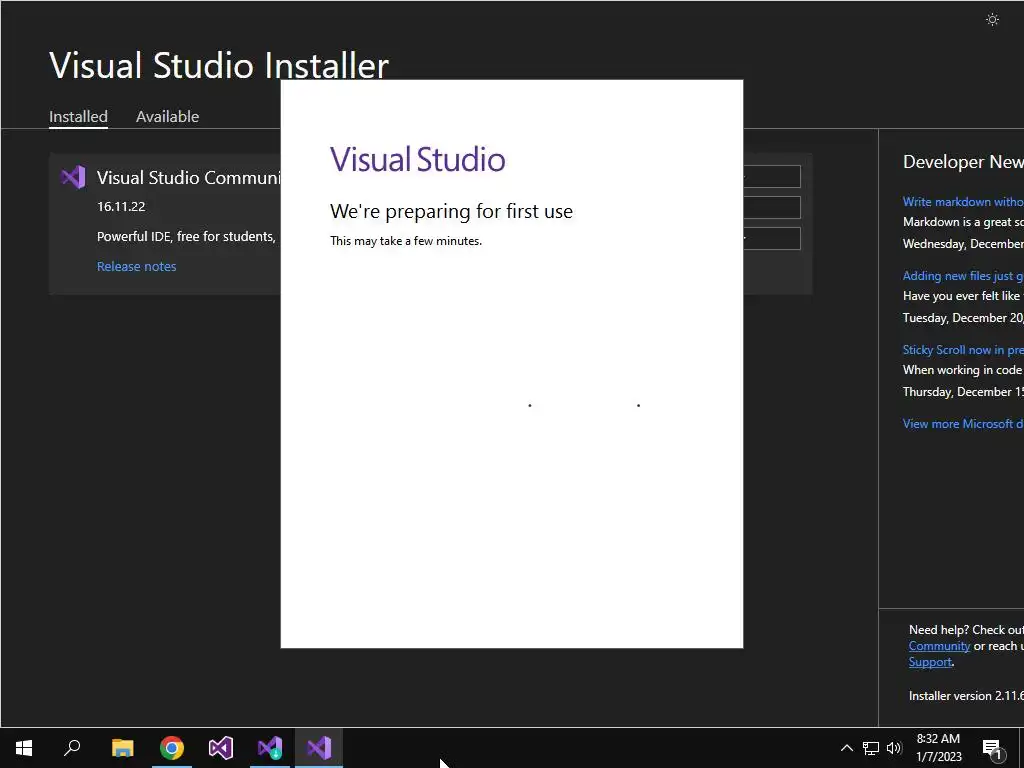Click the 'Powerful IDE, free for students' description
1024x768 pixels.
(187, 236)
